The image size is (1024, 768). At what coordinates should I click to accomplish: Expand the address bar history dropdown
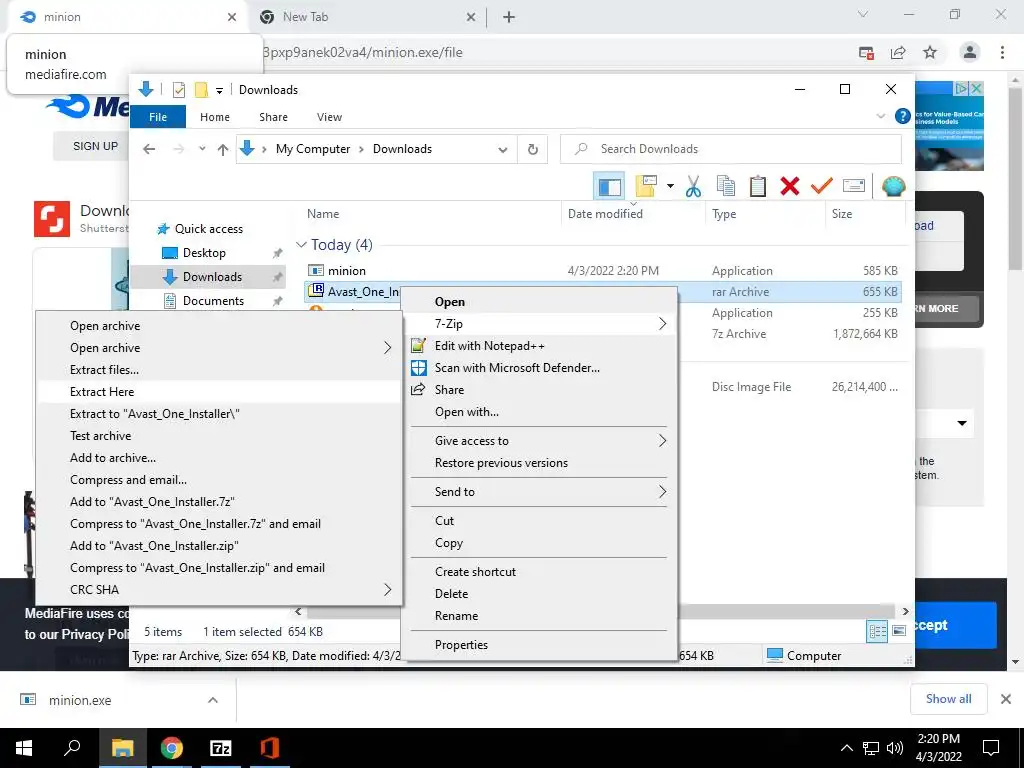[503, 150]
